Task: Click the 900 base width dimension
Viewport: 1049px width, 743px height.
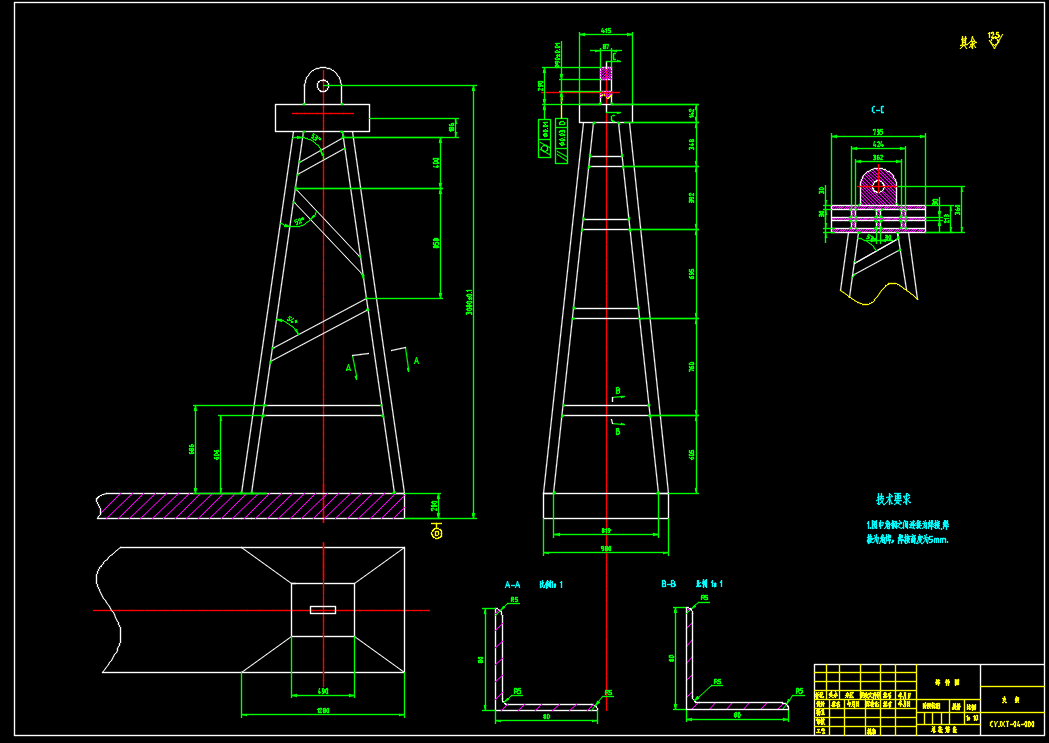Action: (606, 547)
